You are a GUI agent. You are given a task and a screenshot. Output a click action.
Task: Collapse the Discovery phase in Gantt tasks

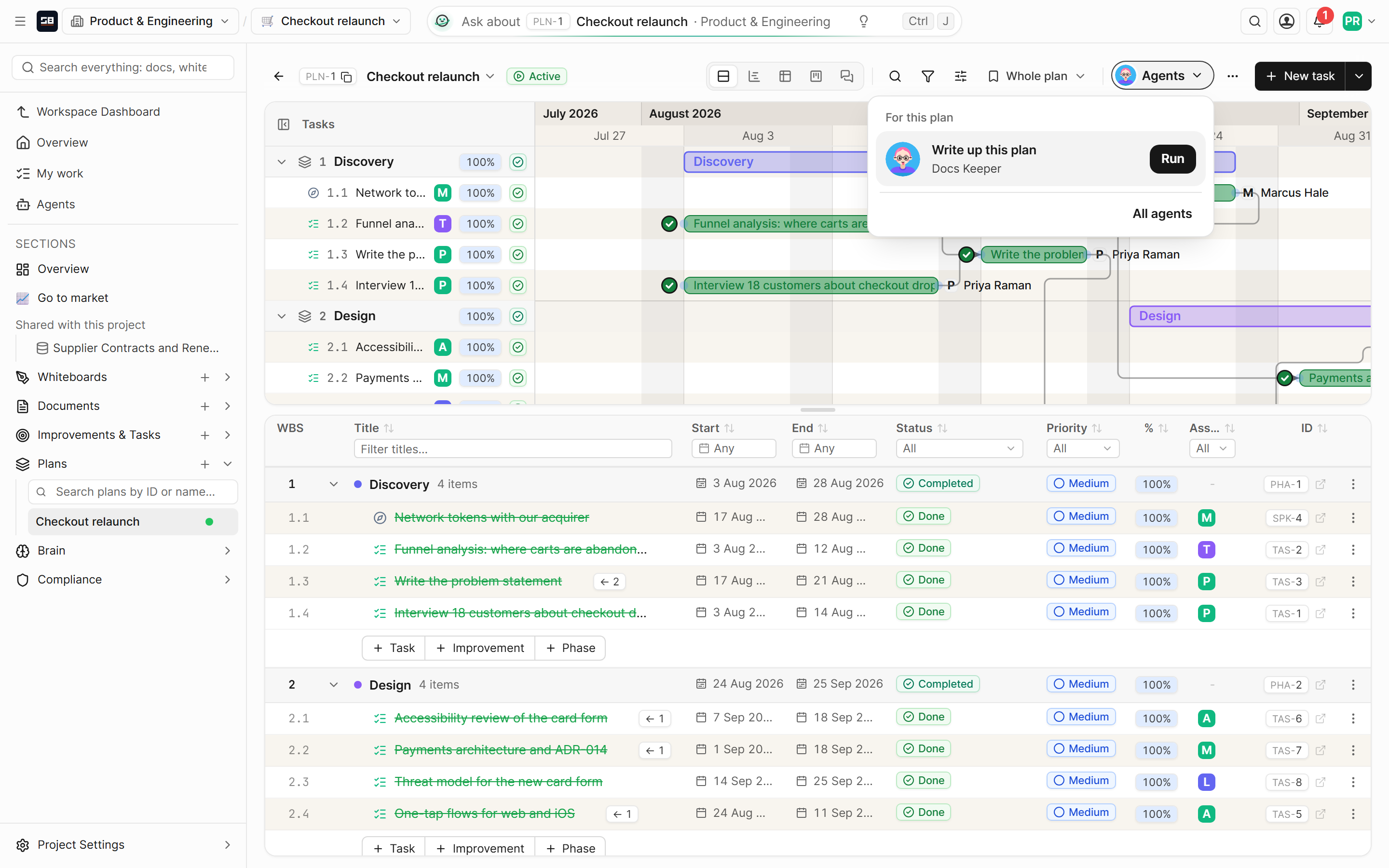(281, 162)
